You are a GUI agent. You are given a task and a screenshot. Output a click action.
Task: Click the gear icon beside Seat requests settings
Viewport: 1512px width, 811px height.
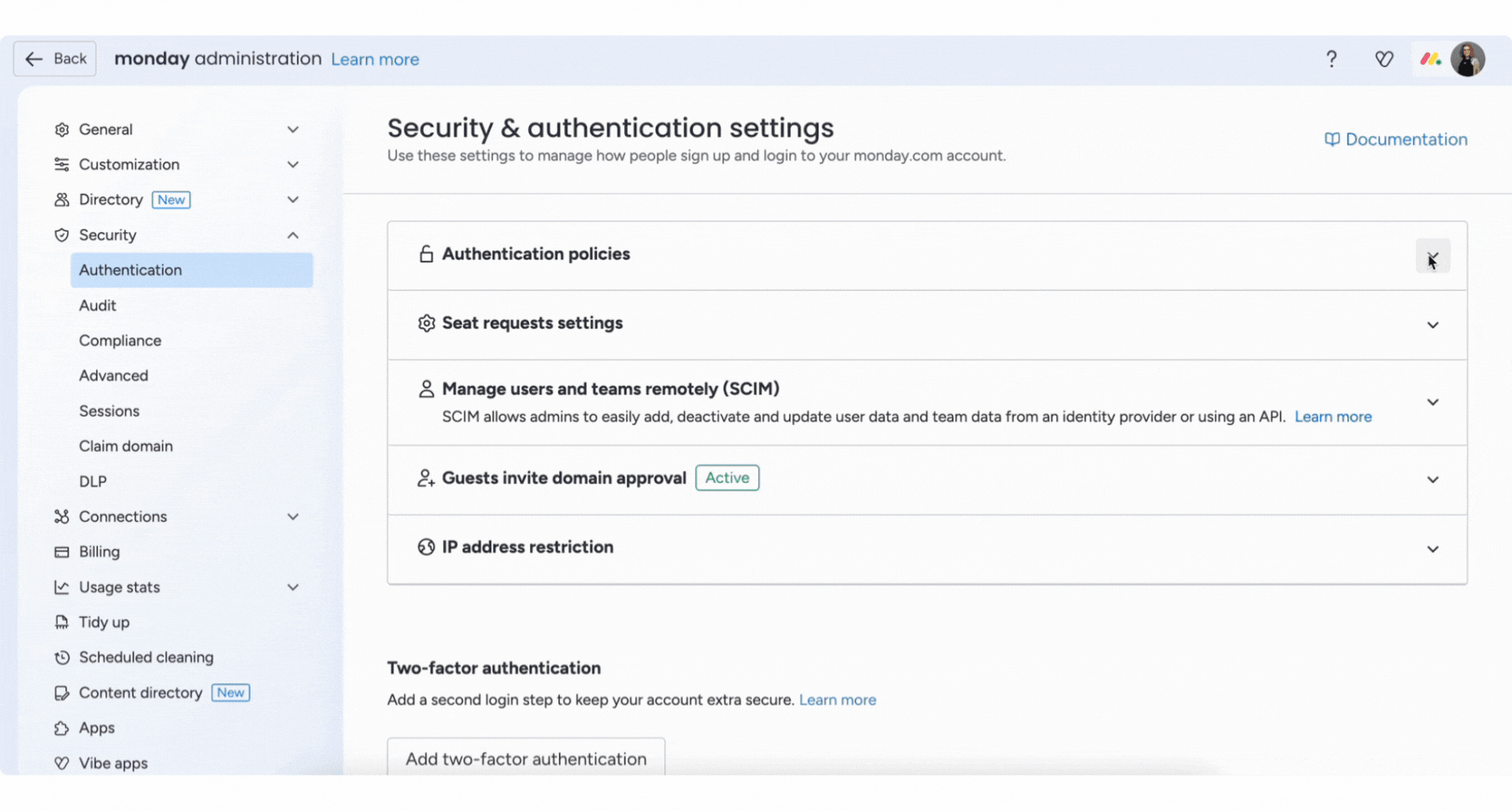click(426, 323)
